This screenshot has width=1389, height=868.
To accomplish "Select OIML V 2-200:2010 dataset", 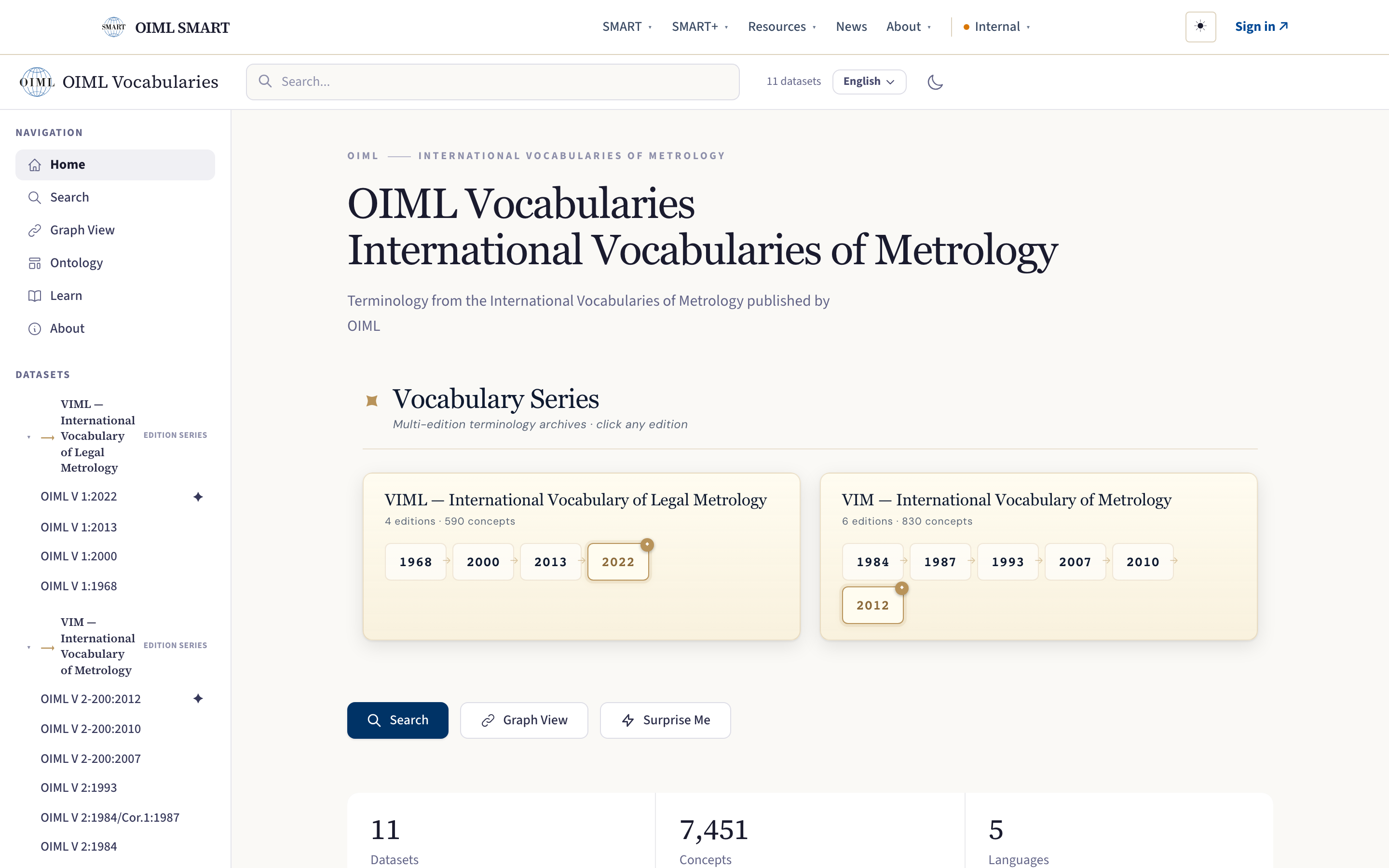I will 91,729.
